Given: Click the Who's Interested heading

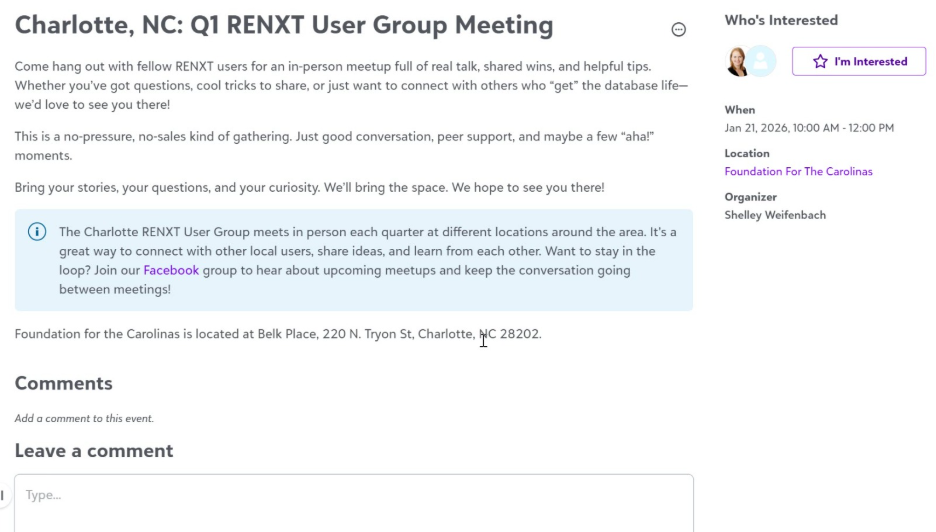Looking at the screenshot, I should [781, 20].
